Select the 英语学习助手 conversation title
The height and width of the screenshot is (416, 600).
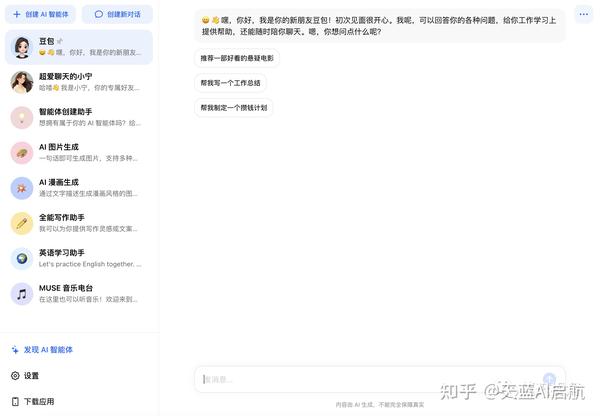[x=62, y=253]
